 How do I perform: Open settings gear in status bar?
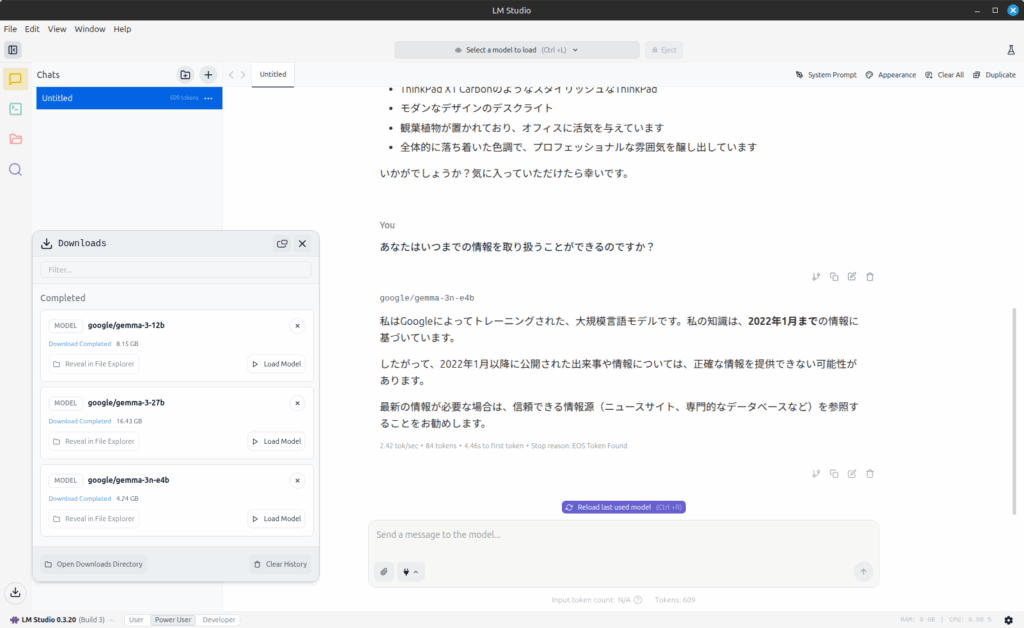(1008, 620)
